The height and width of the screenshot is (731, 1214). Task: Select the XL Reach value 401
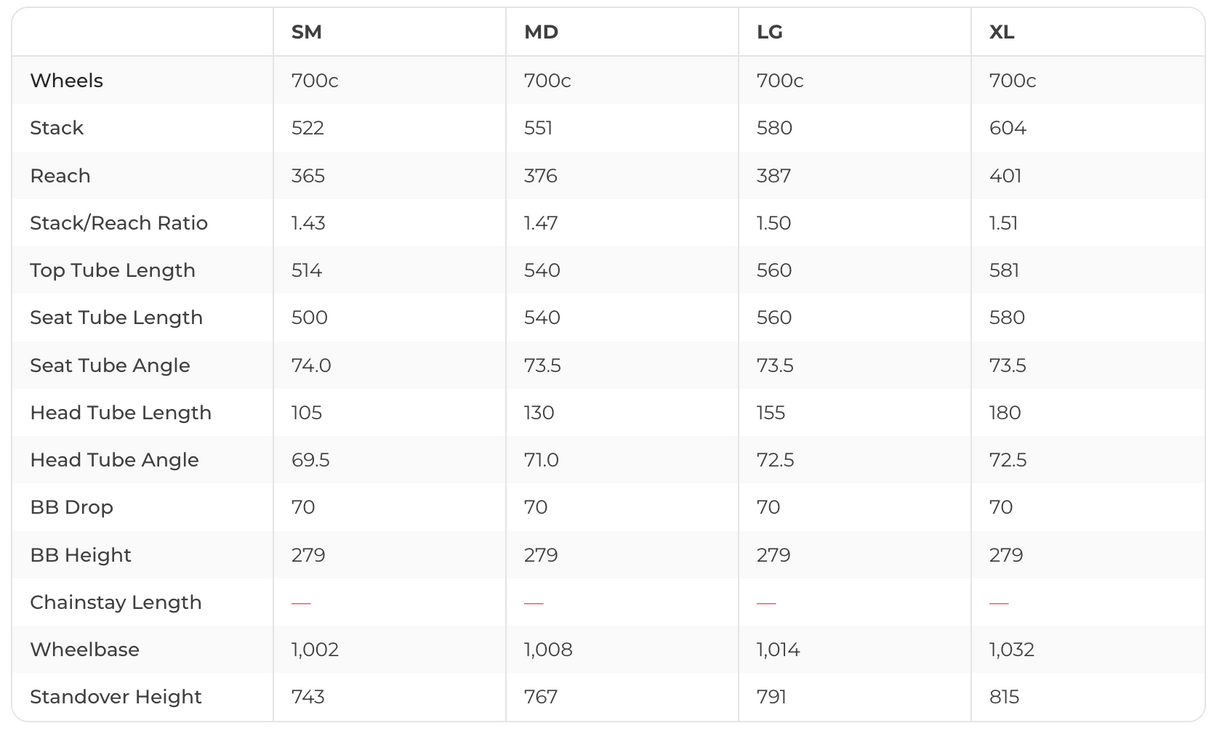1005,176
